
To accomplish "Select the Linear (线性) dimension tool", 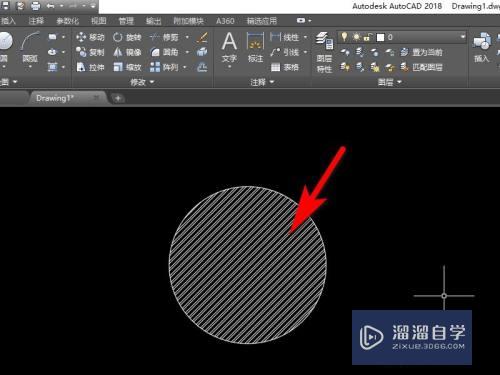I will [x=284, y=37].
